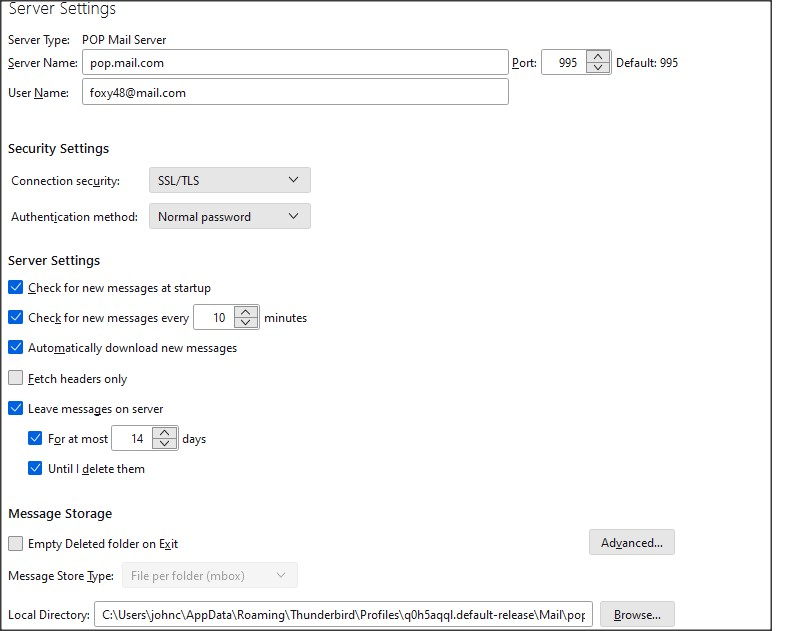The width and height of the screenshot is (800, 631).
Task: Open the Advanced settings button
Action: pos(632,542)
